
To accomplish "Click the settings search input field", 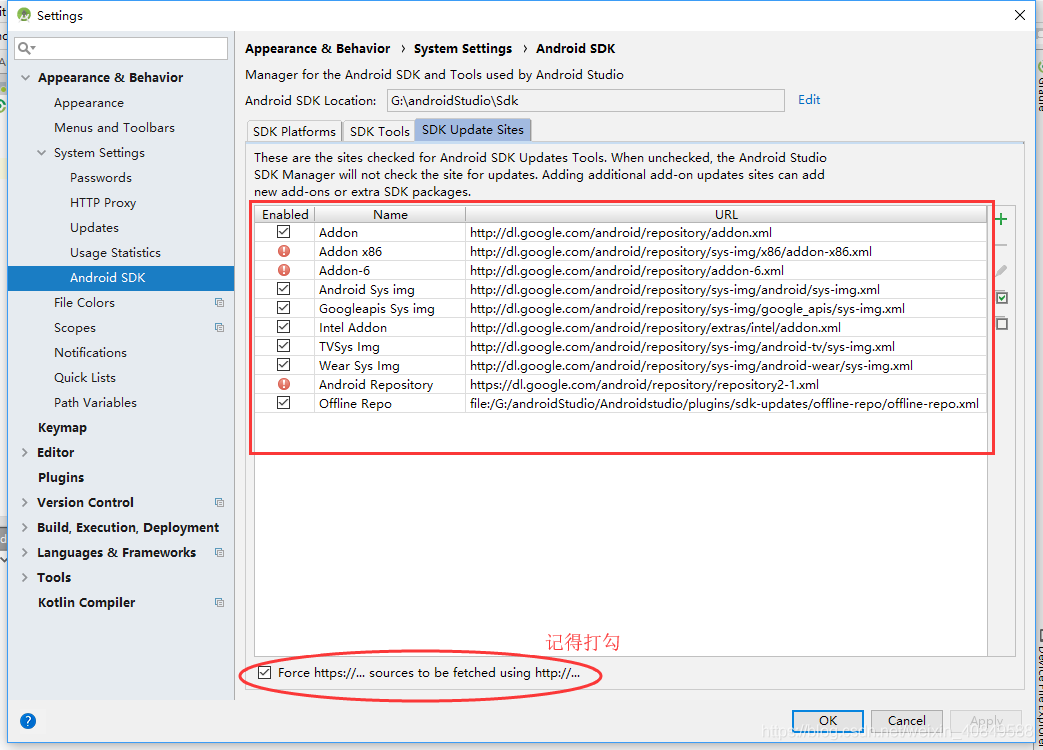I will pyautogui.click(x=121, y=49).
